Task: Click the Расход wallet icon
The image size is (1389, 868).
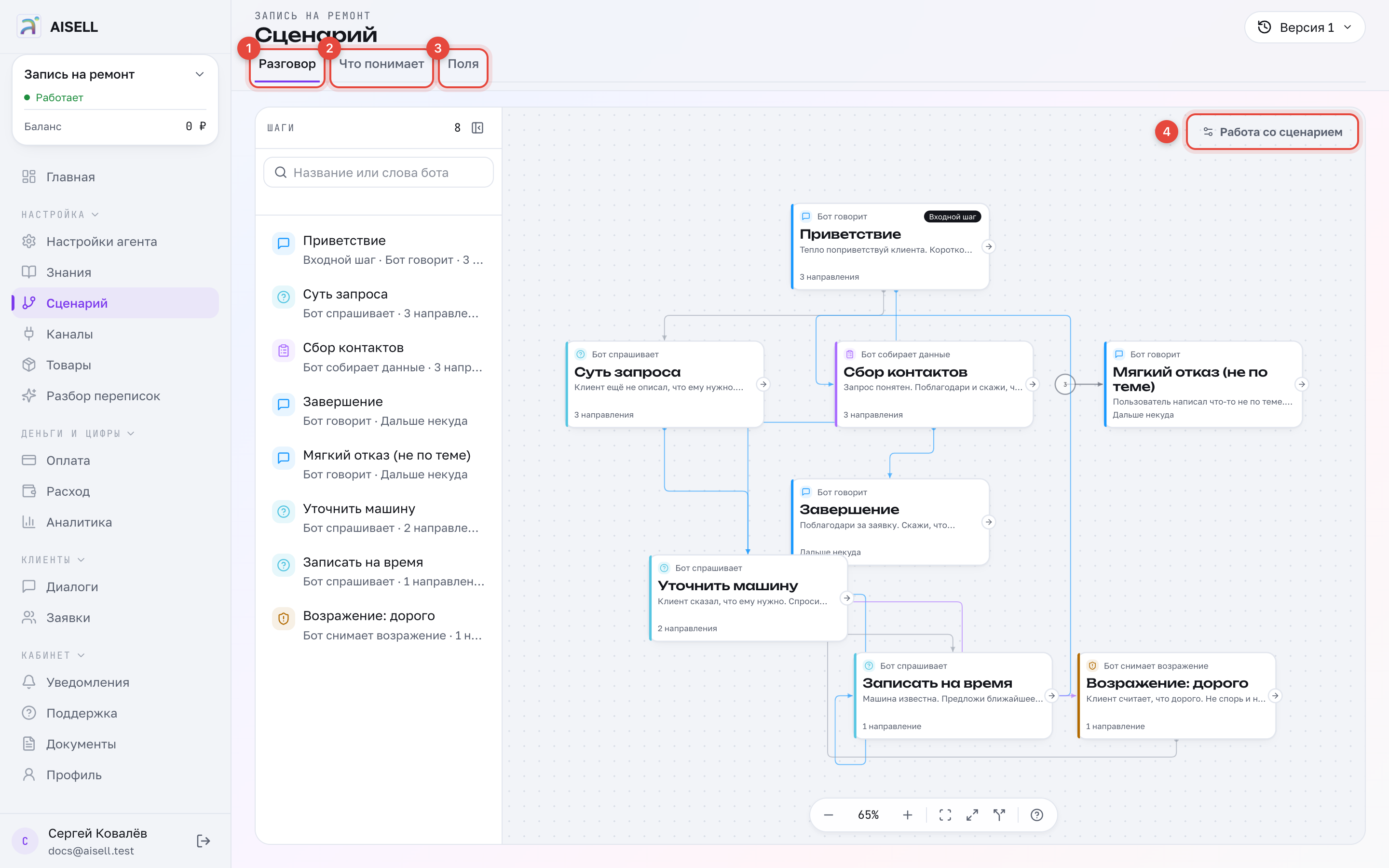Action: click(29, 491)
